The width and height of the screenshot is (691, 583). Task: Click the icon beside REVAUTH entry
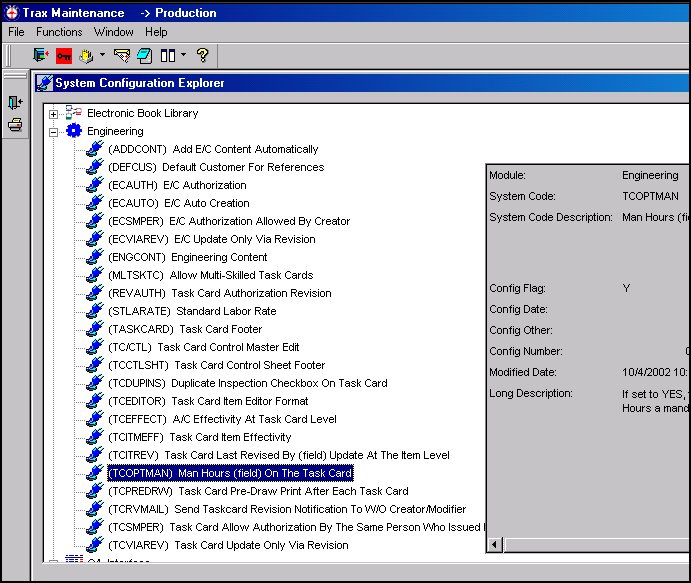tap(94, 293)
